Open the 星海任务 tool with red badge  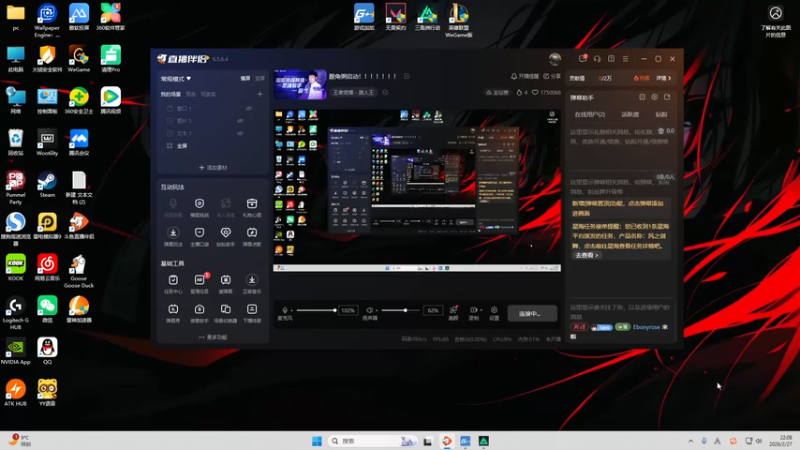(x=199, y=284)
